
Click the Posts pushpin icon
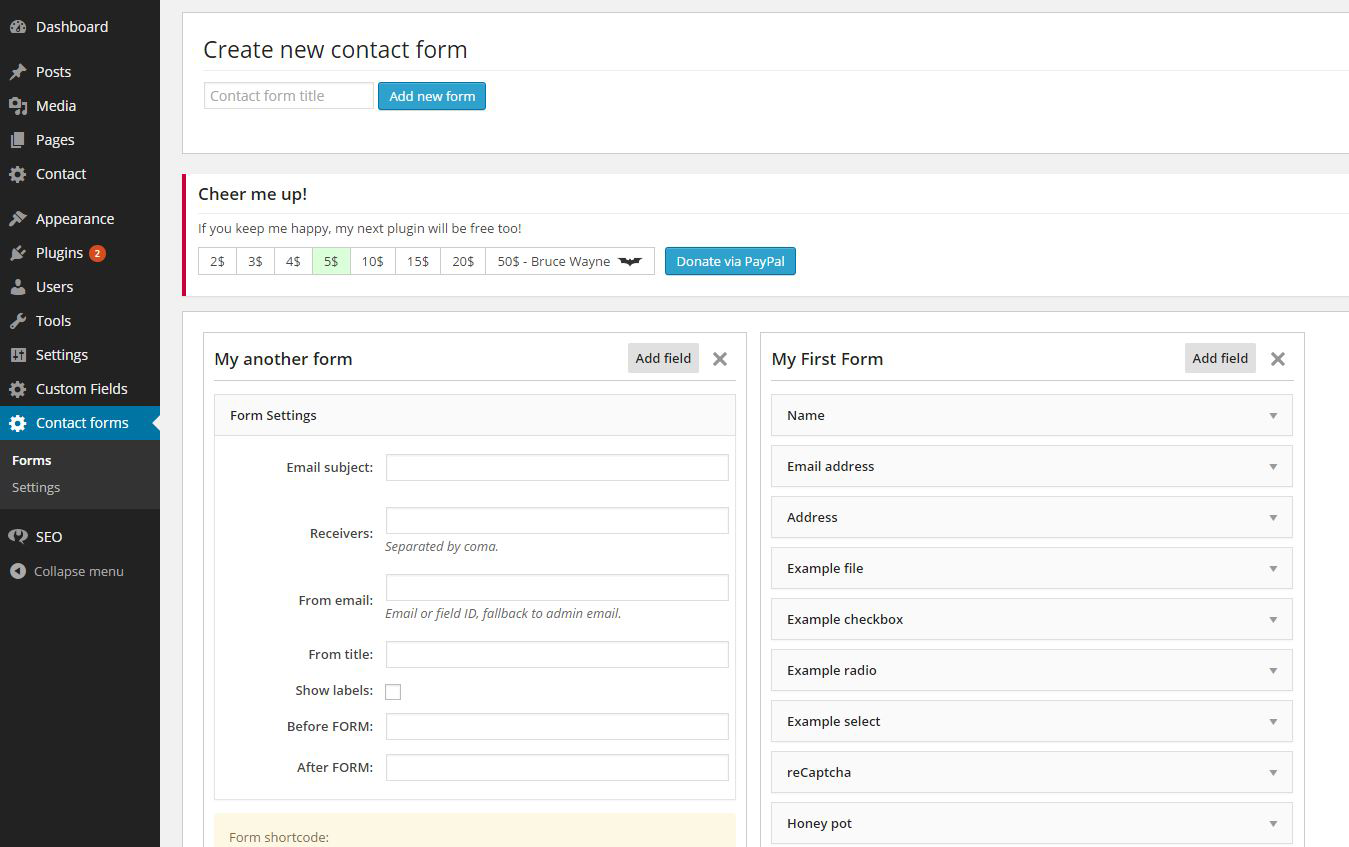point(17,72)
